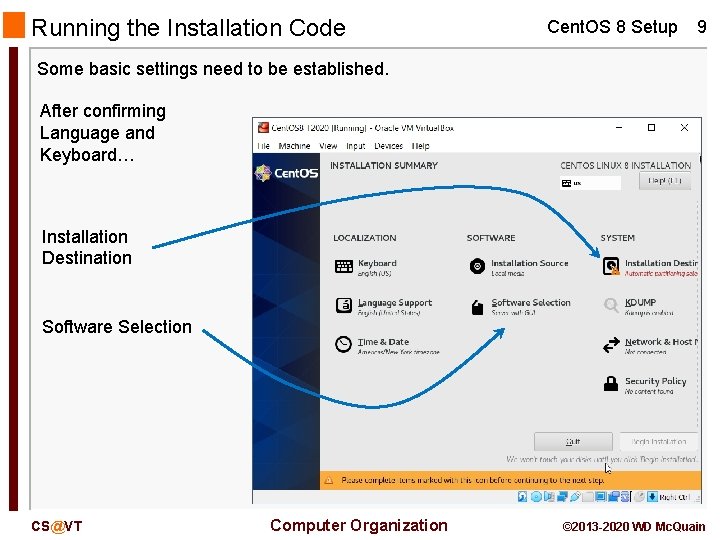Open the File menu
This screenshot has width=720, height=540.
coord(264,146)
